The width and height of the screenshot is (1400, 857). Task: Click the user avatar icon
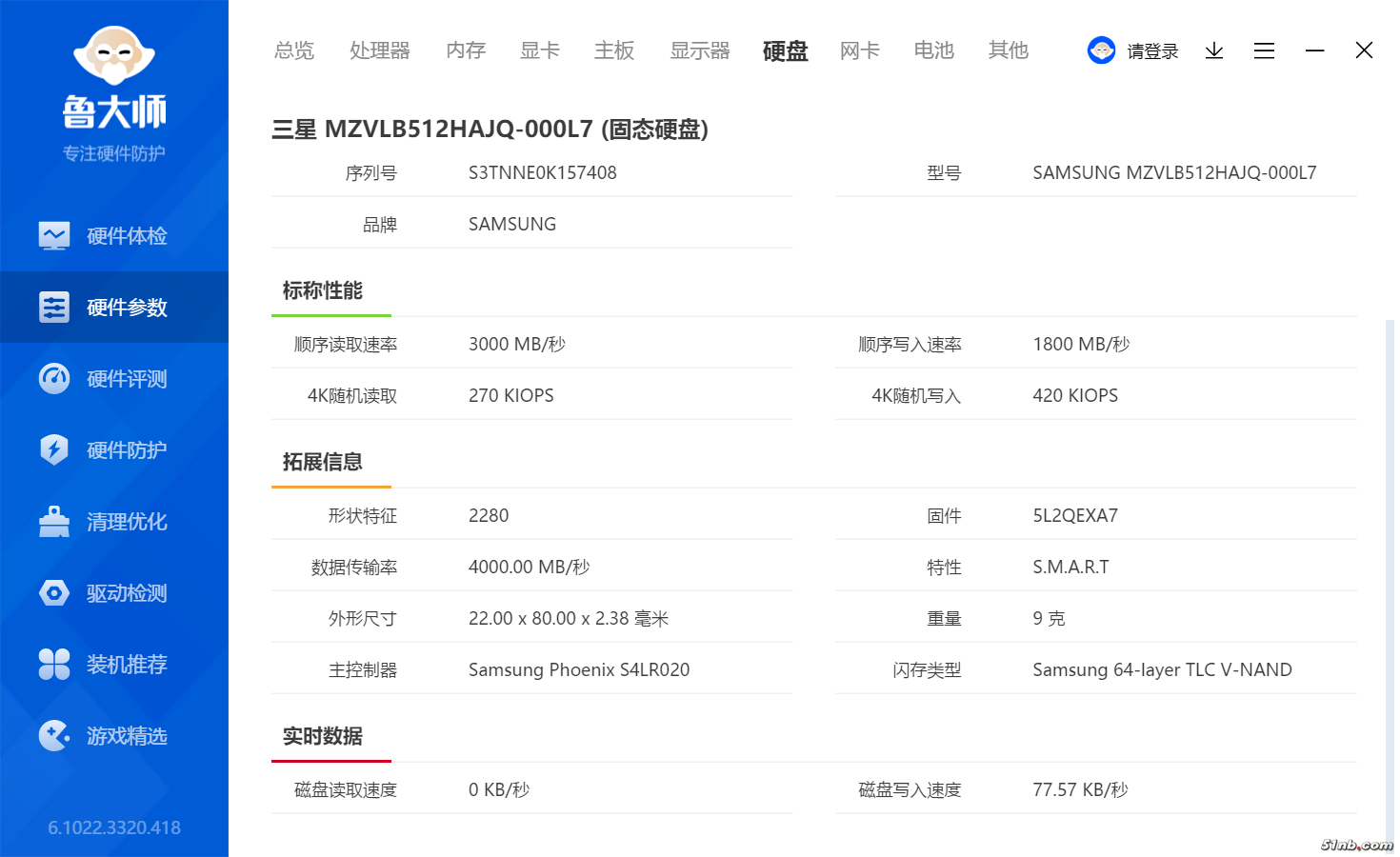[1101, 50]
